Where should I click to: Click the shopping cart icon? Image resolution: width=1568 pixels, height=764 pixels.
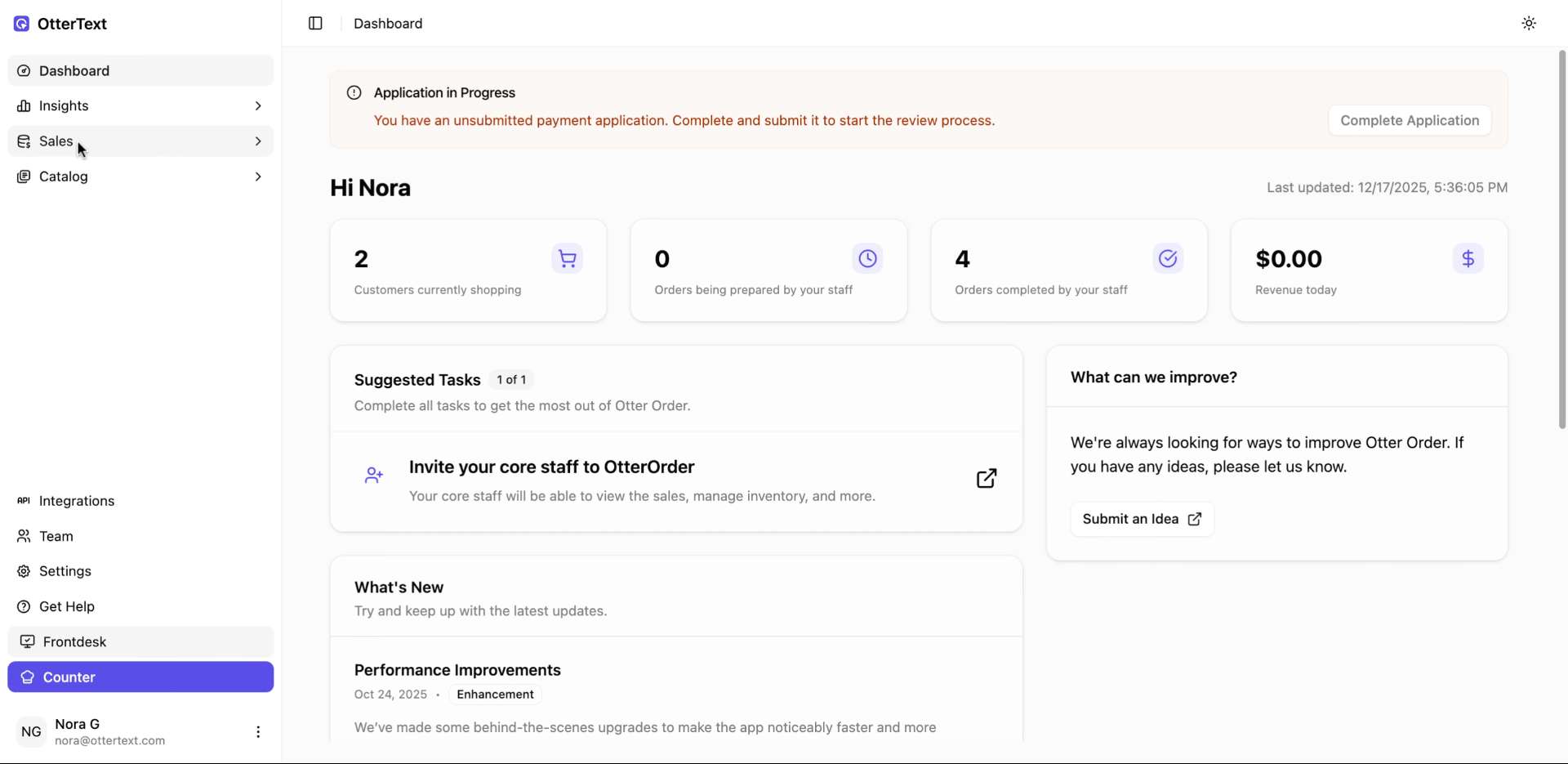(x=567, y=259)
